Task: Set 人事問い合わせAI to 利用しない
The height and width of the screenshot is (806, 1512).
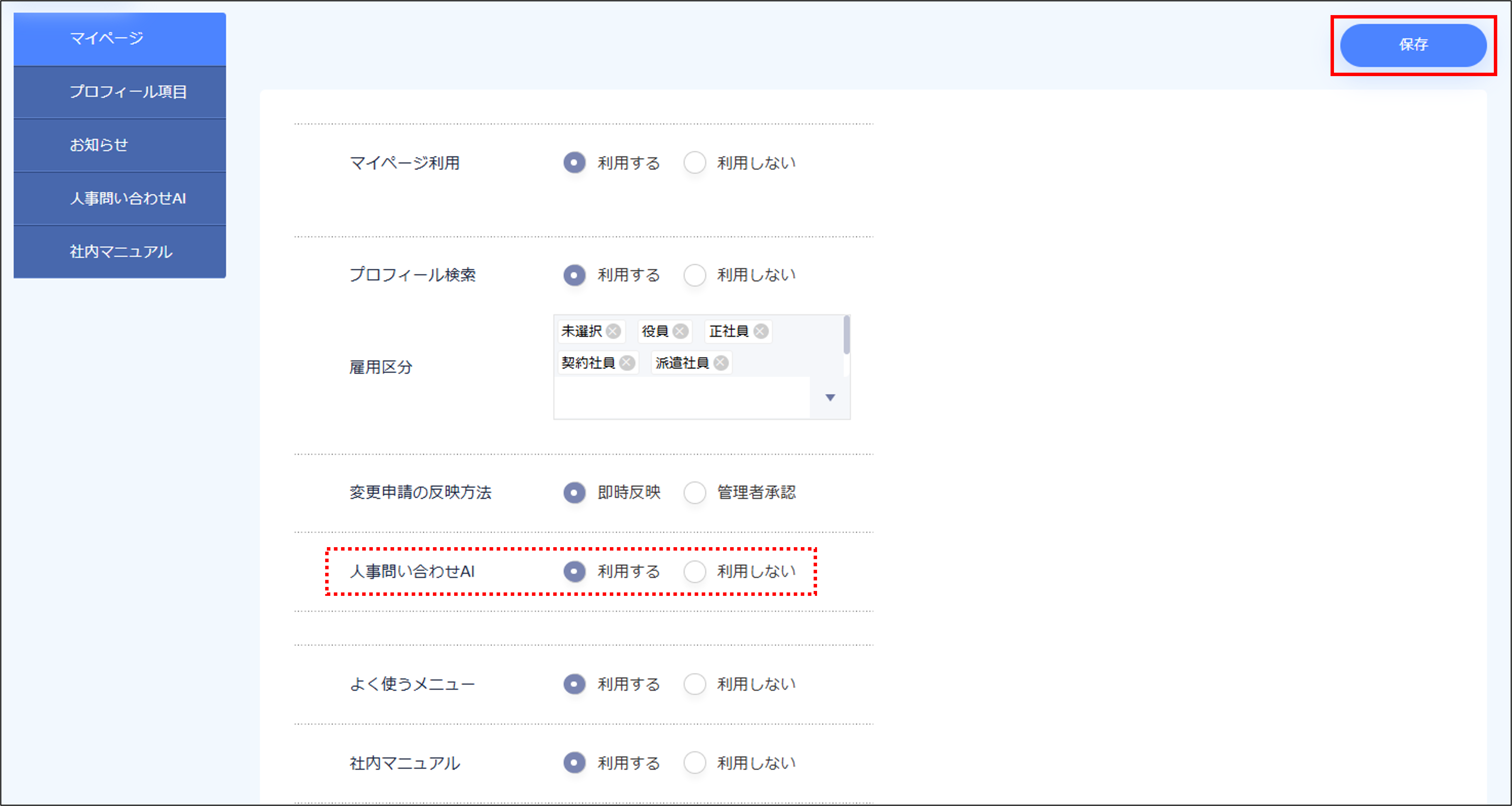Action: 695,572
